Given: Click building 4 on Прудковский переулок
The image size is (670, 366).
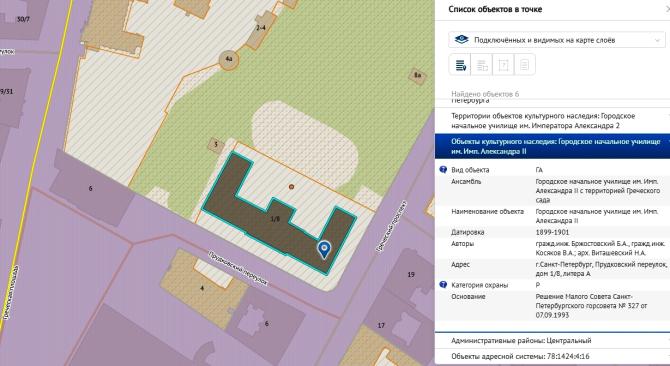Looking at the screenshot, I should [203, 288].
